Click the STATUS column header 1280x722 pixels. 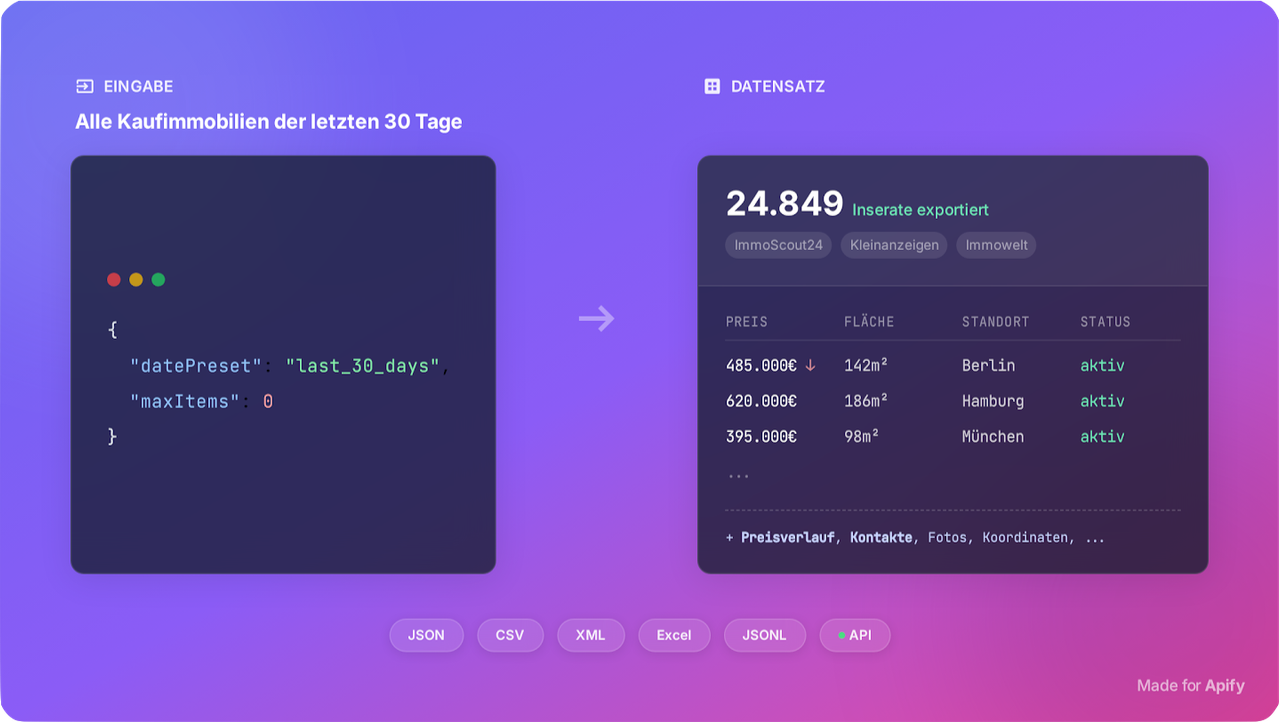(1105, 322)
